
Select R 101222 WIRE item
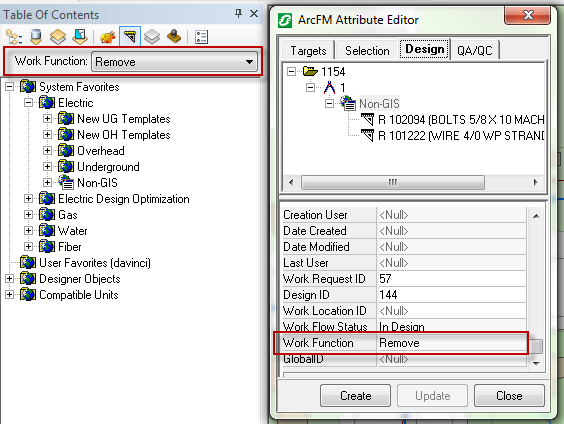(461, 136)
